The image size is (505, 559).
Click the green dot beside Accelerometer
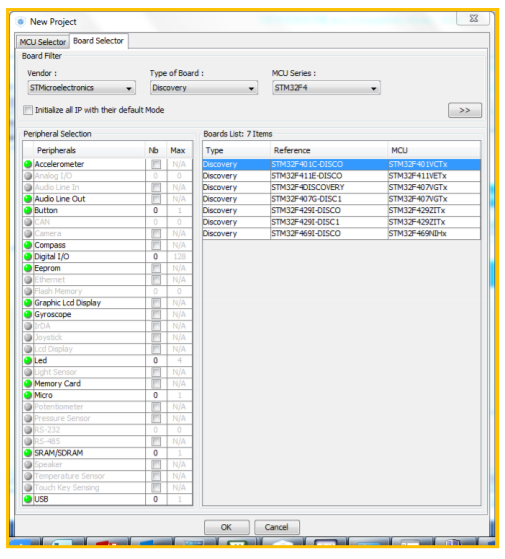click(28, 164)
